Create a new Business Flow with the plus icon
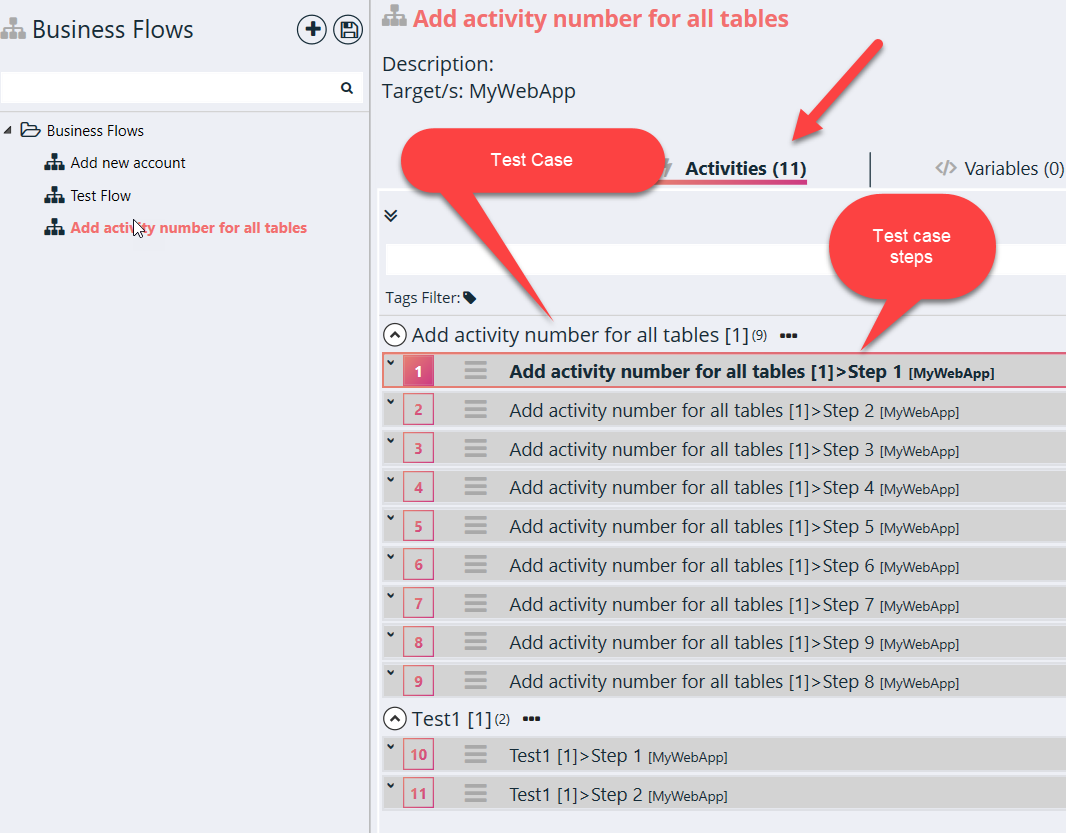 (x=311, y=29)
